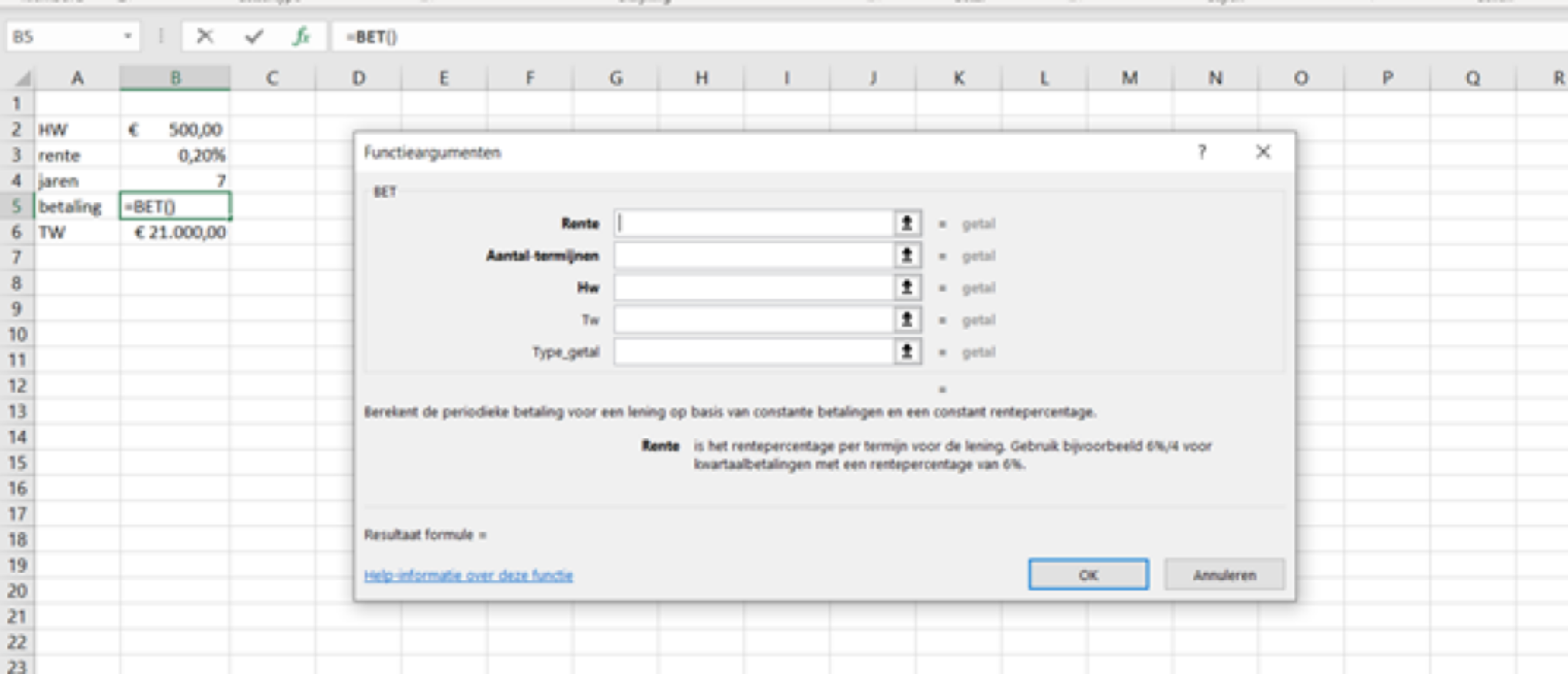Viewport: 1568px width, 674px height.
Task: Cancel formula entry with the X icon
Action: click(x=206, y=35)
